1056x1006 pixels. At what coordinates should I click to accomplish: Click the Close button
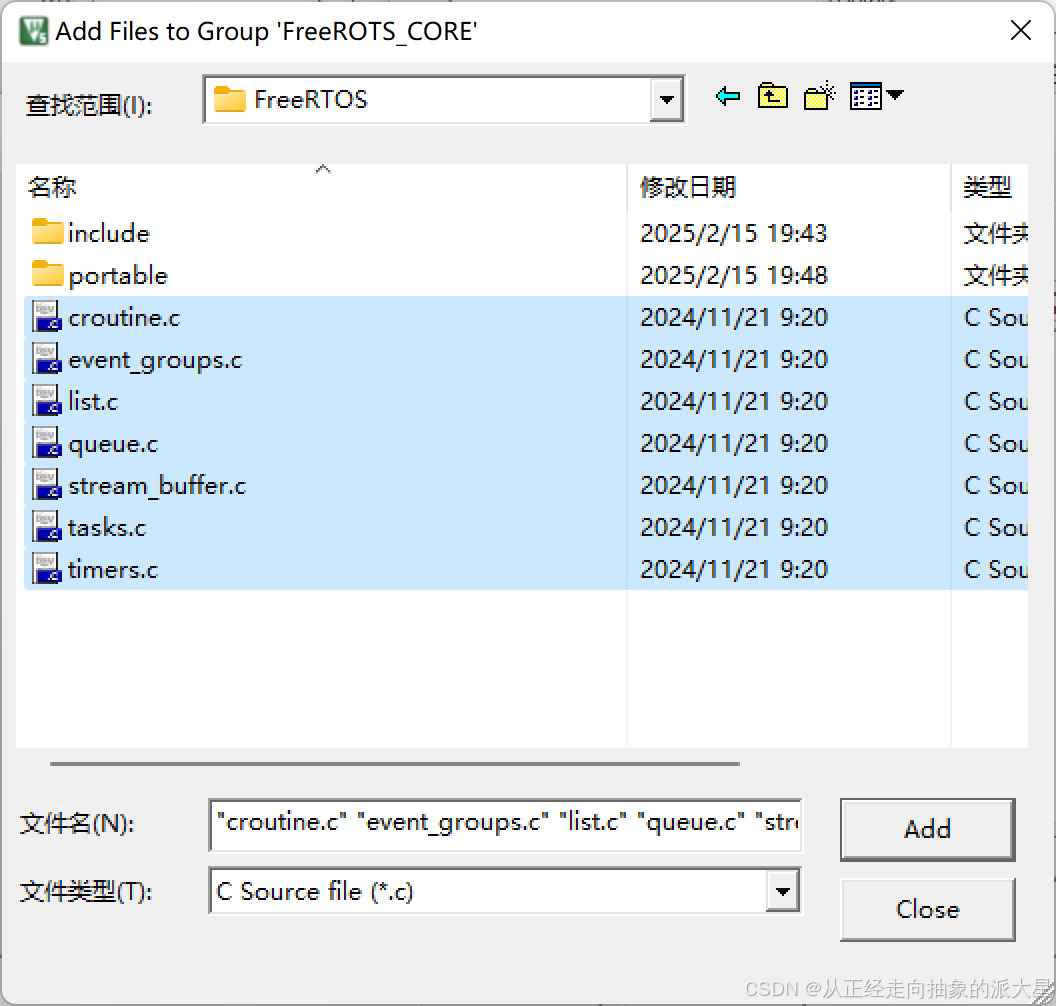pos(927,909)
